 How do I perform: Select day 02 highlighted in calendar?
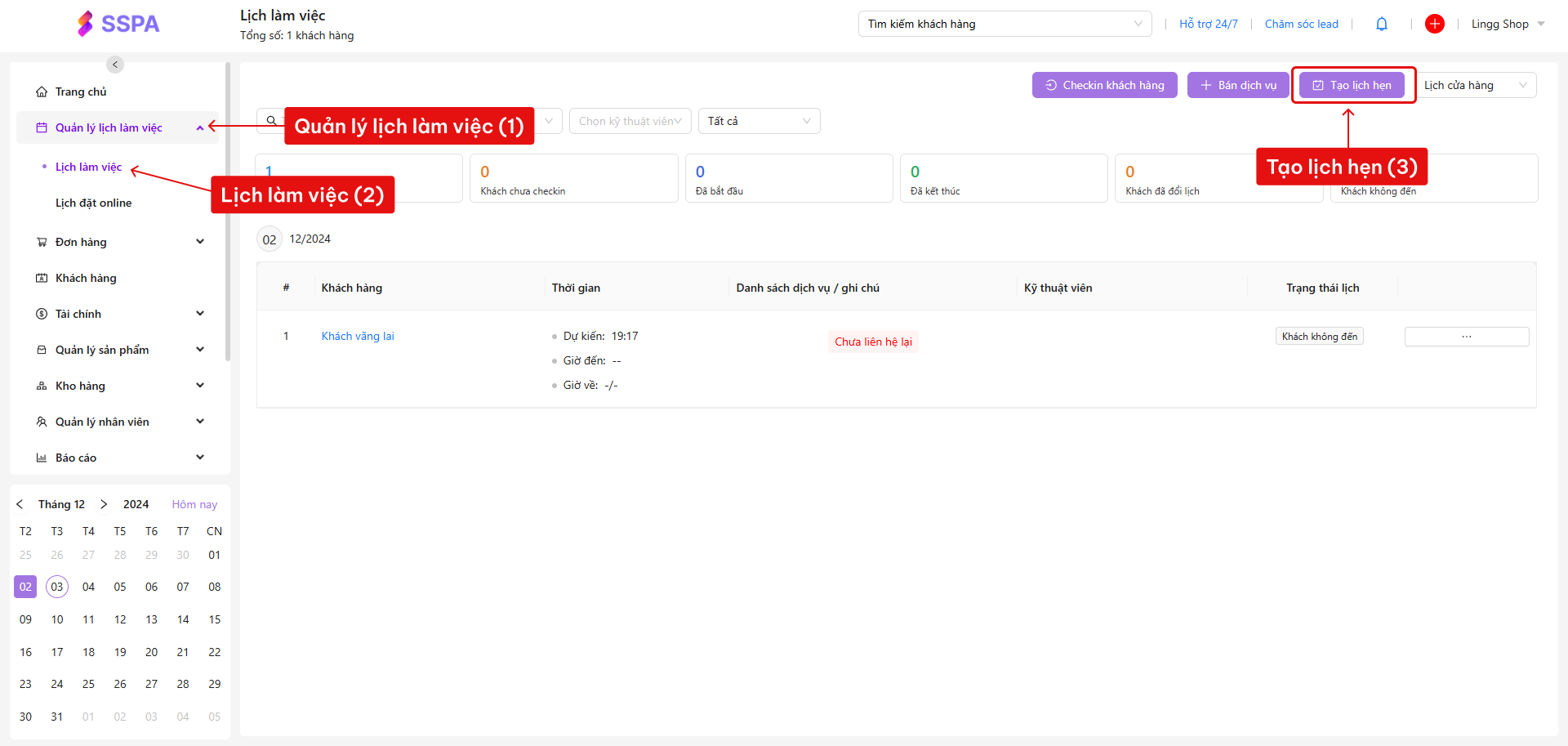tap(25, 587)
